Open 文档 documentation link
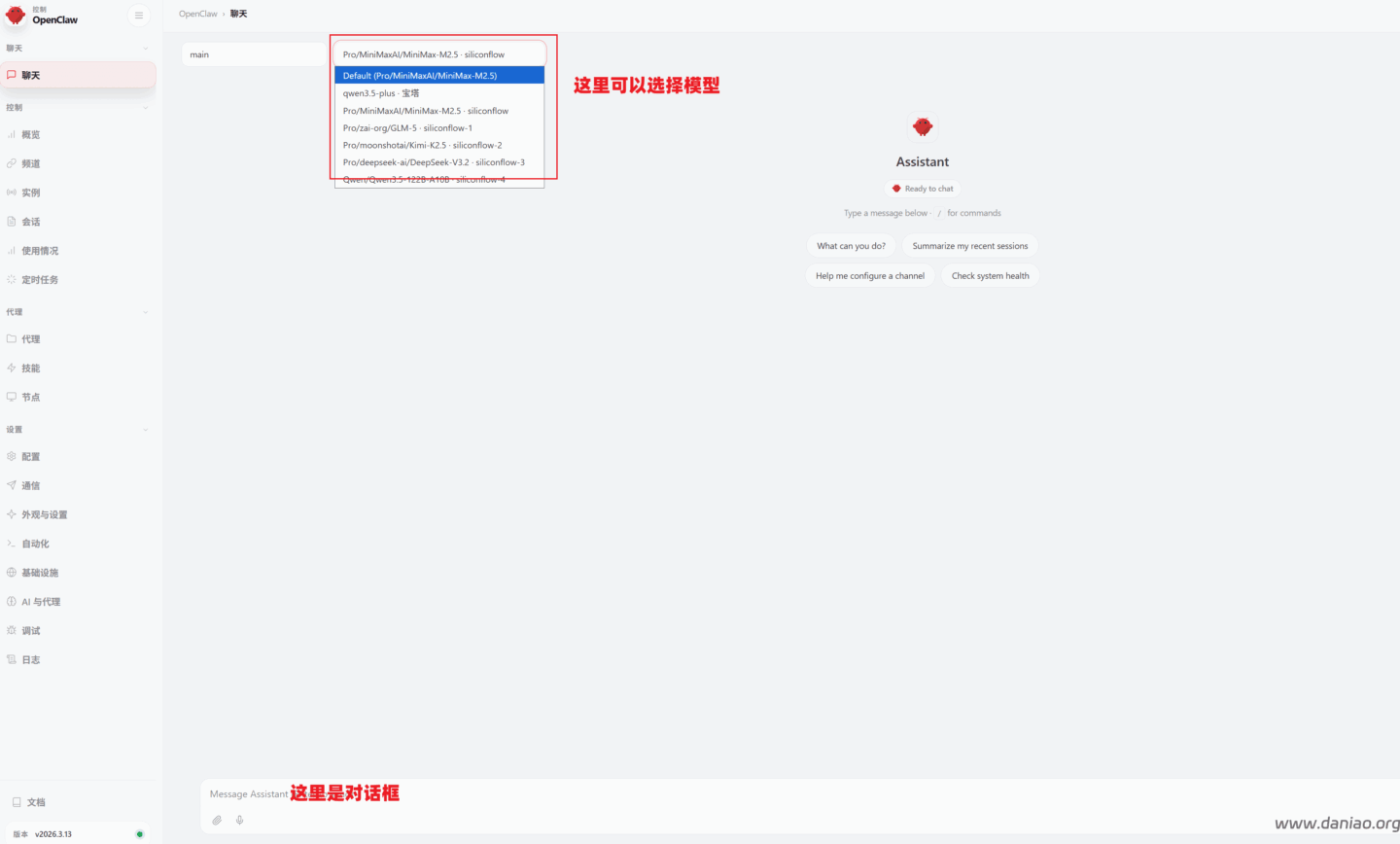 [36, 802]
